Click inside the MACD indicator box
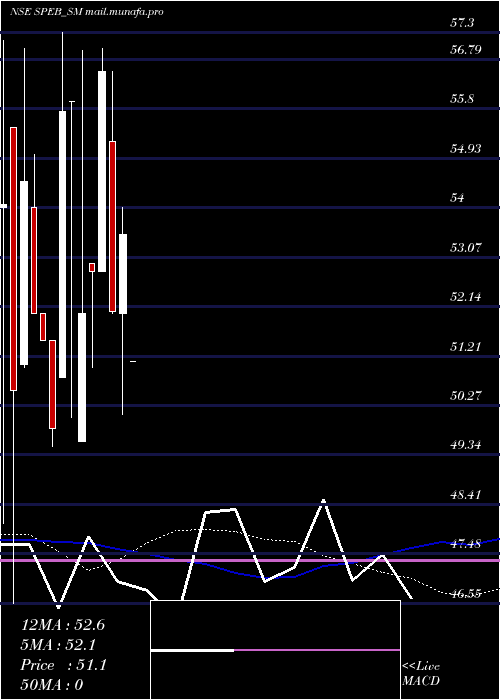The image size is (500, 700). pyautogui.click(x=275, y=650)
